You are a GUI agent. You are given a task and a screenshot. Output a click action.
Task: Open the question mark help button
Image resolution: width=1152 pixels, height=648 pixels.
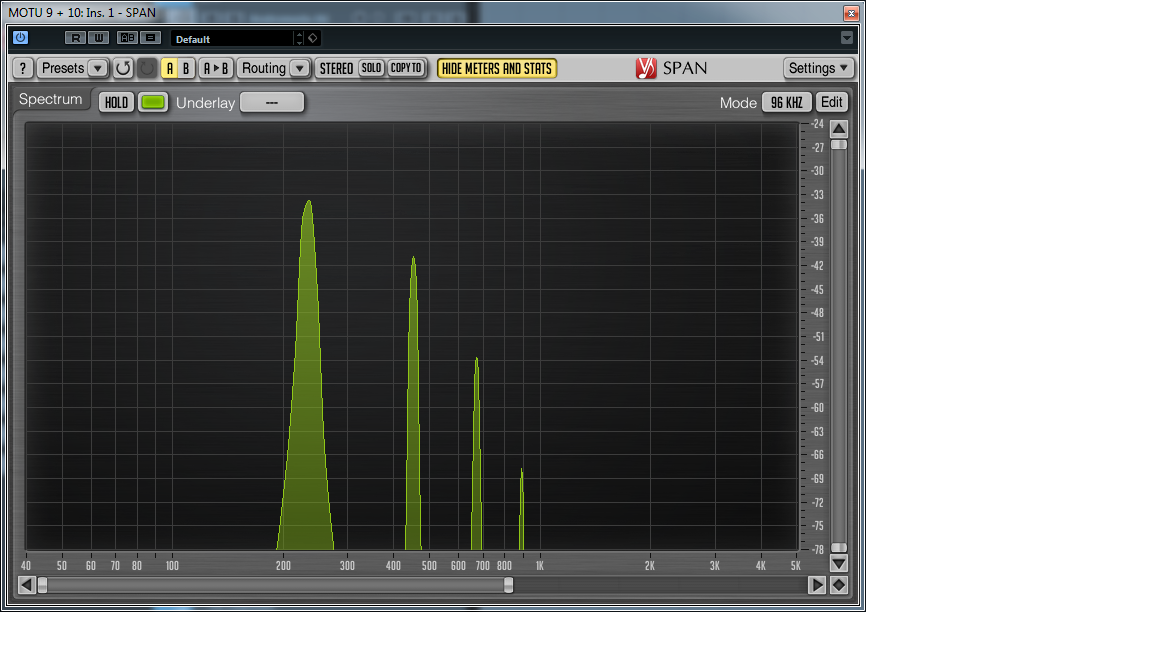pos(23,68)
